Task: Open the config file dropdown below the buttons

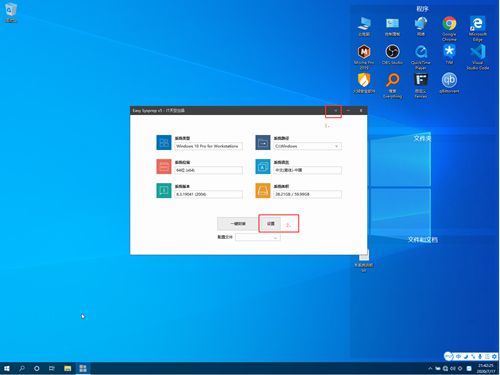Action: click(258, 237)
